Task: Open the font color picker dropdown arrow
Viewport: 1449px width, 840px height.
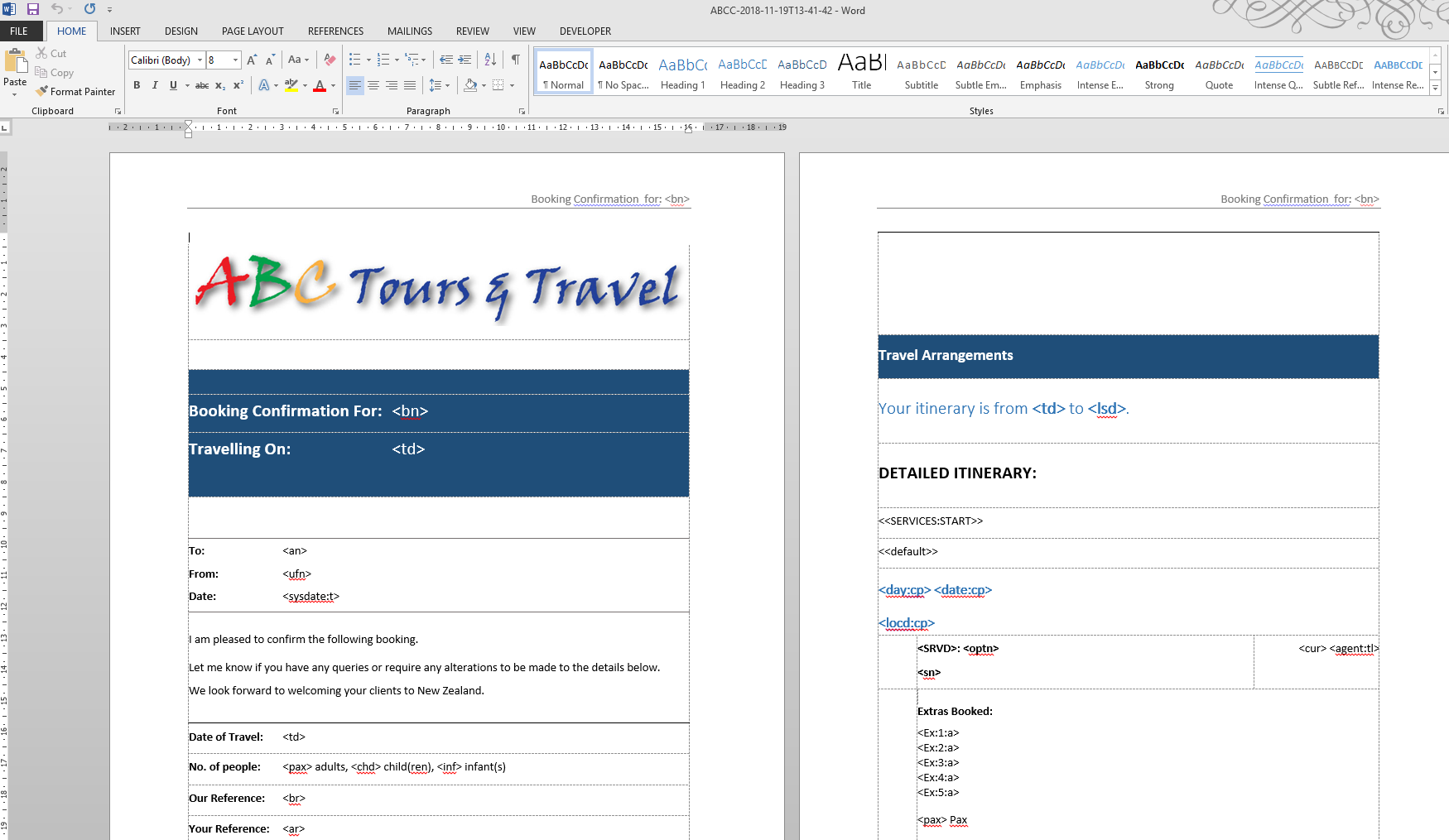Action: (333, 85)
